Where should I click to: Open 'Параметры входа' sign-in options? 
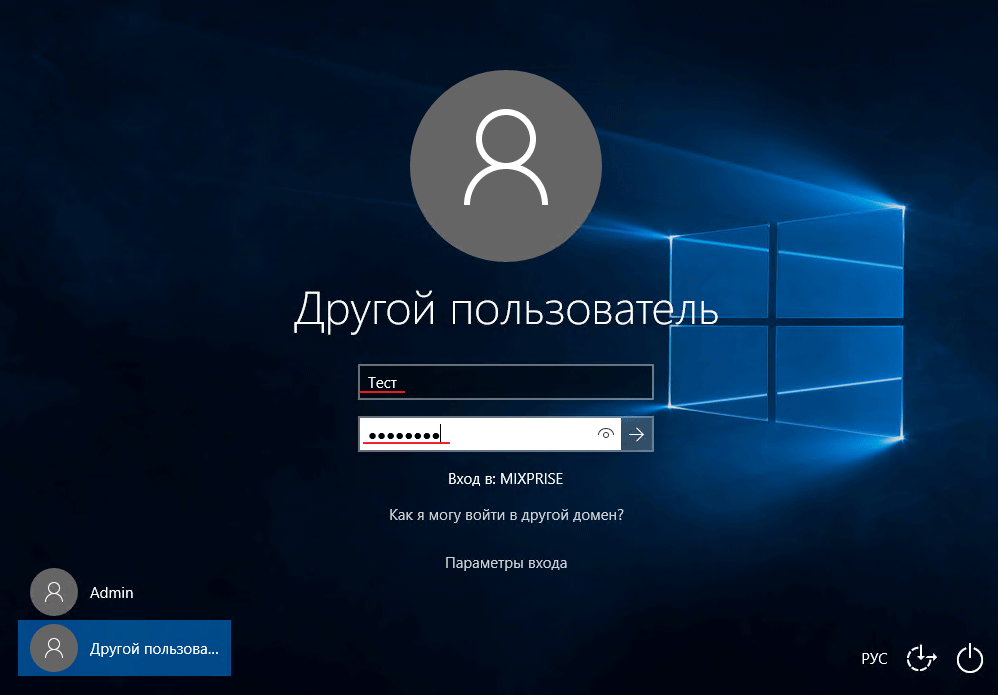(506, 563)
